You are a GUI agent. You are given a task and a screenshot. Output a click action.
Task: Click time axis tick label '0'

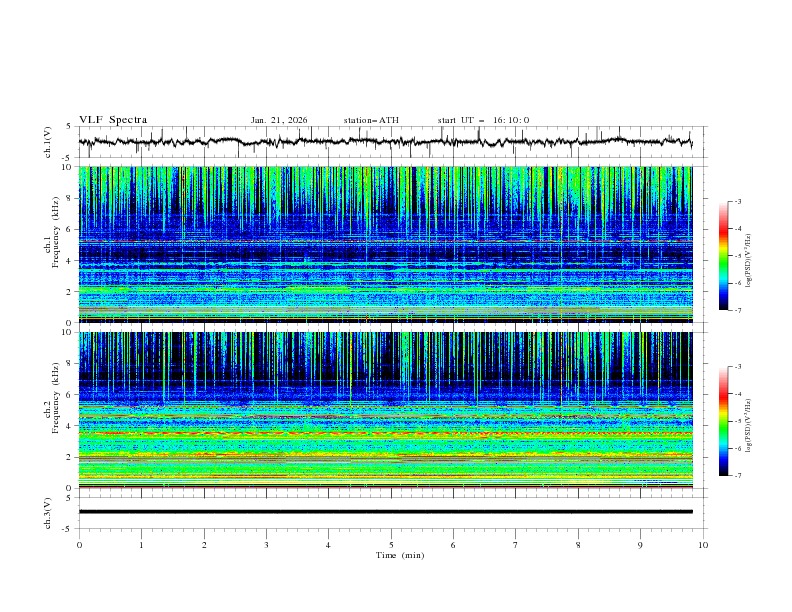[79, 545]
